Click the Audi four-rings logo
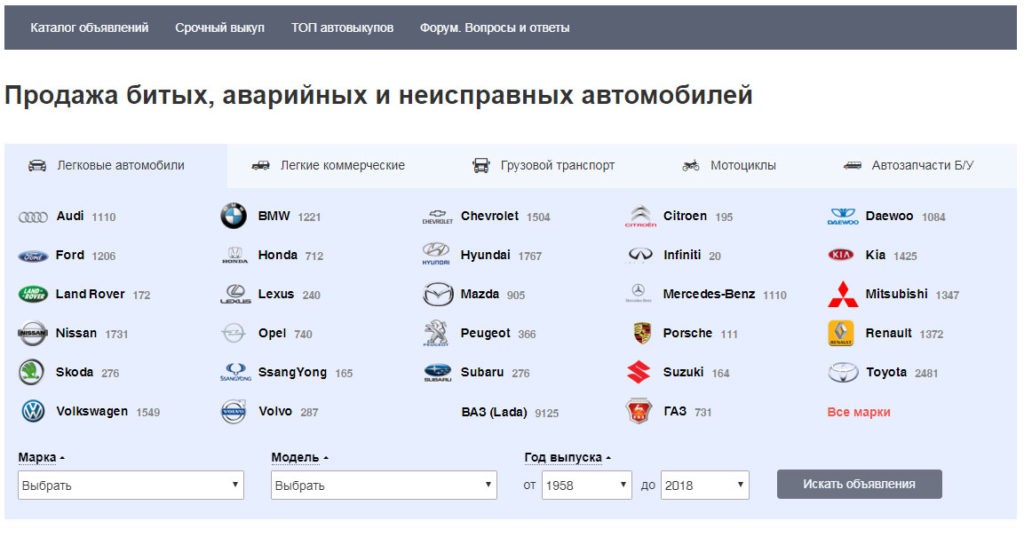1024x537 pixels. [x=33, y=217]
